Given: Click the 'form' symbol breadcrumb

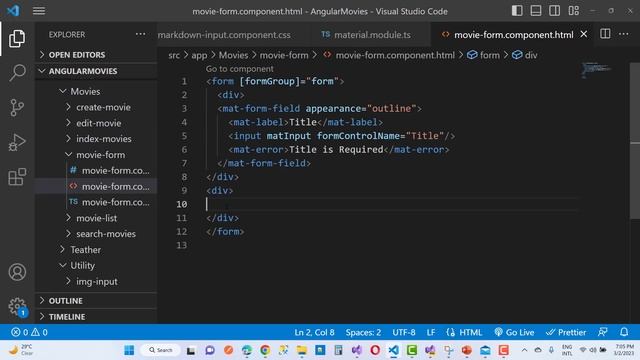Looking at the screenshot, I should [484, 55].
